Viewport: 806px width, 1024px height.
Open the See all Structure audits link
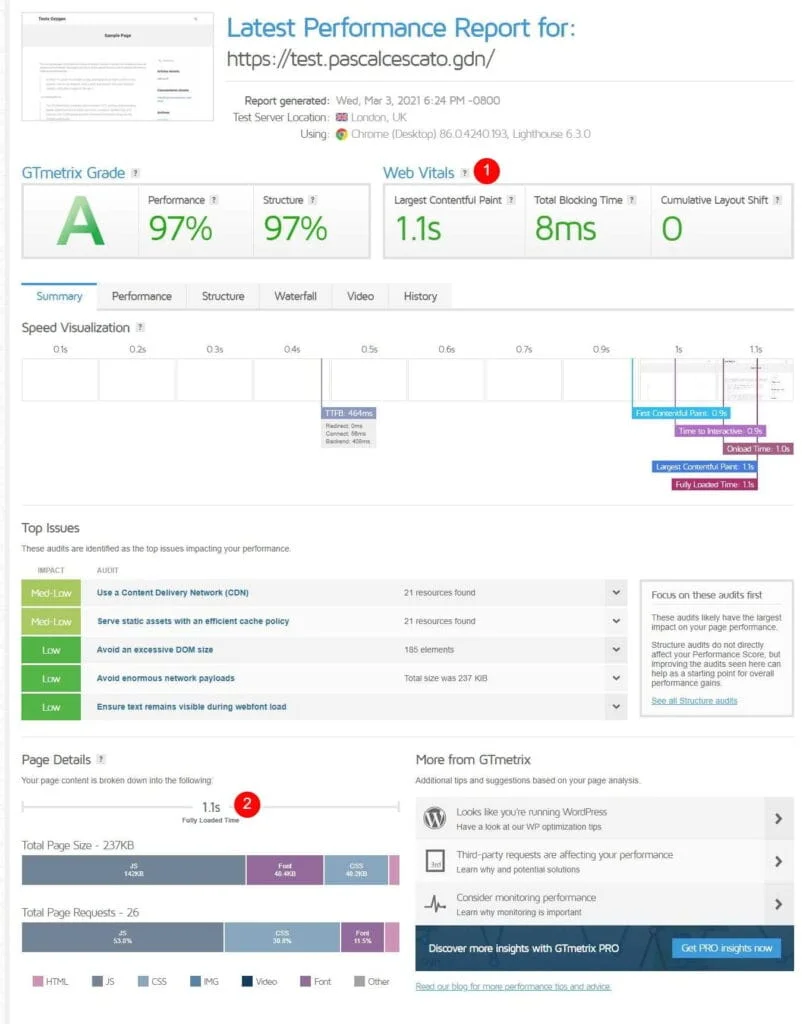(x=694, y=701)
